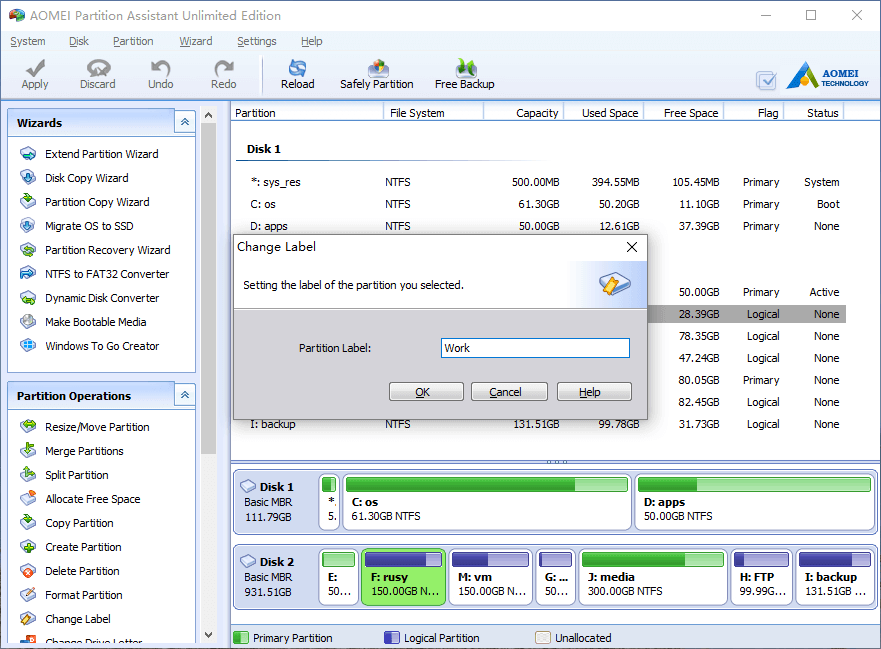The width and height of the screenshot is (881, 649).
Task: Choose the Split Partition operation
Action: pyautogui.click(x=65, y=475)
